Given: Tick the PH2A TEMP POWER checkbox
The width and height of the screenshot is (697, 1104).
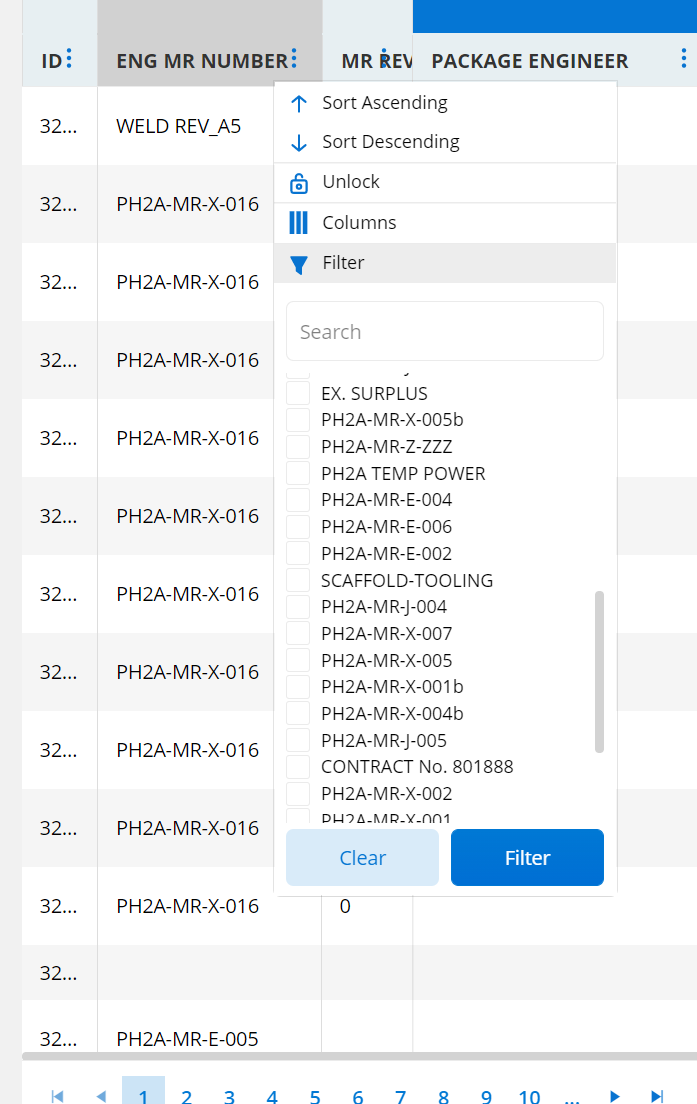Looking at the screenshot, I should [x=299, y=473].
